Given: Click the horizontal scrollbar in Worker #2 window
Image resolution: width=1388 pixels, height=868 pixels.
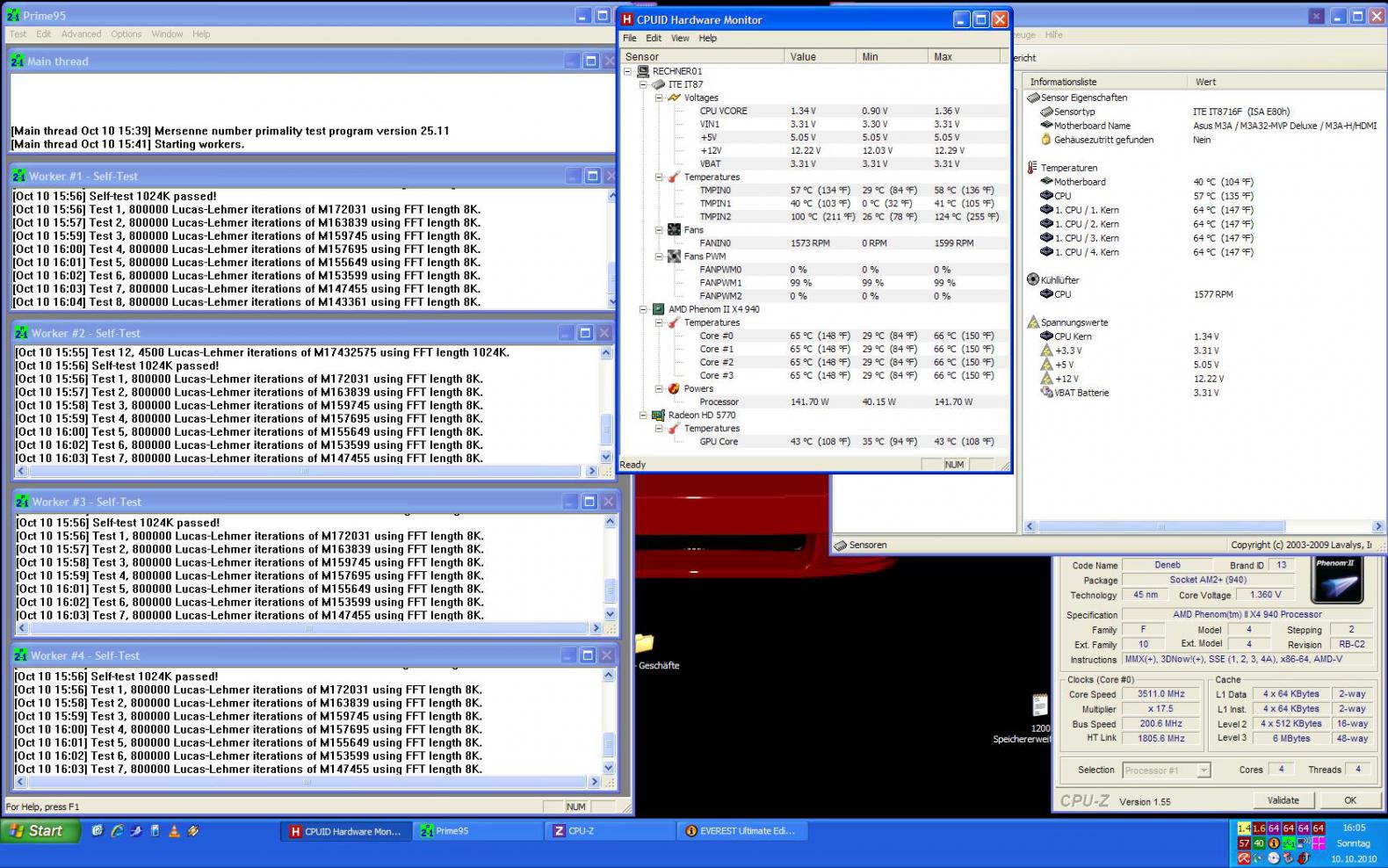Looking at the screenshot, I should [305, 472].
